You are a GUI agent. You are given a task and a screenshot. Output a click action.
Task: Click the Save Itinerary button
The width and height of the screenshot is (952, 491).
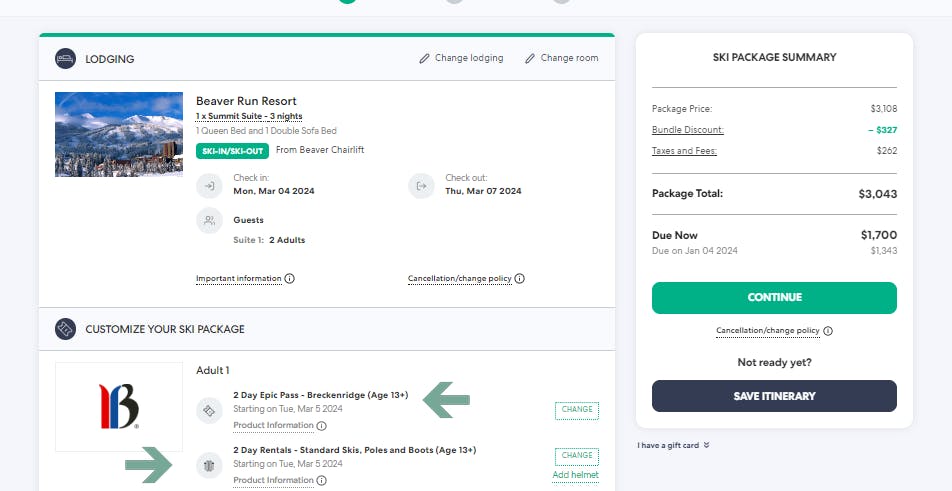tap(774, 396)
